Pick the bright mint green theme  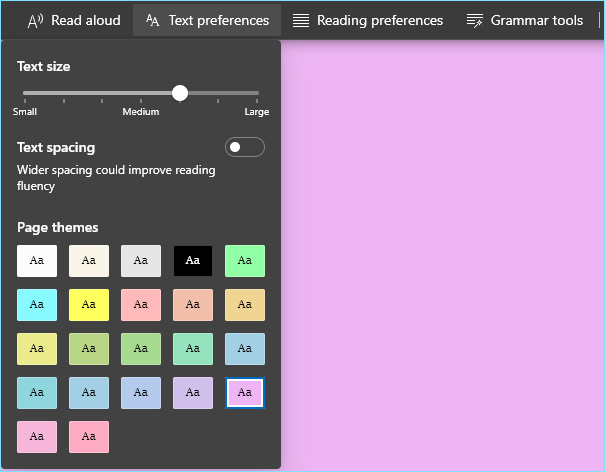[245, 261]
